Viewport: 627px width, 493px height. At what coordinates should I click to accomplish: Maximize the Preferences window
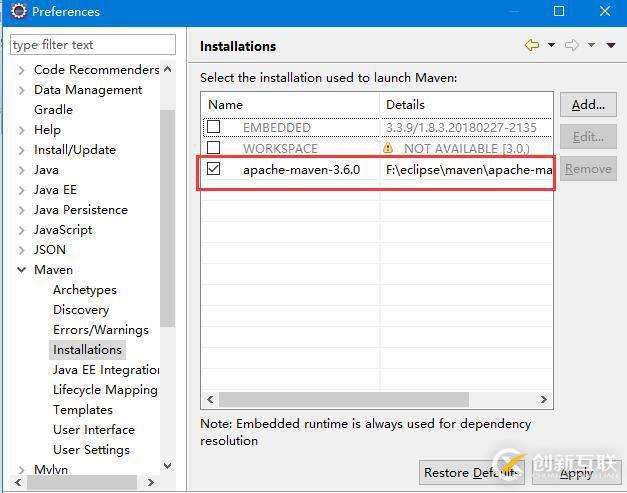click(x=559, y=11)
